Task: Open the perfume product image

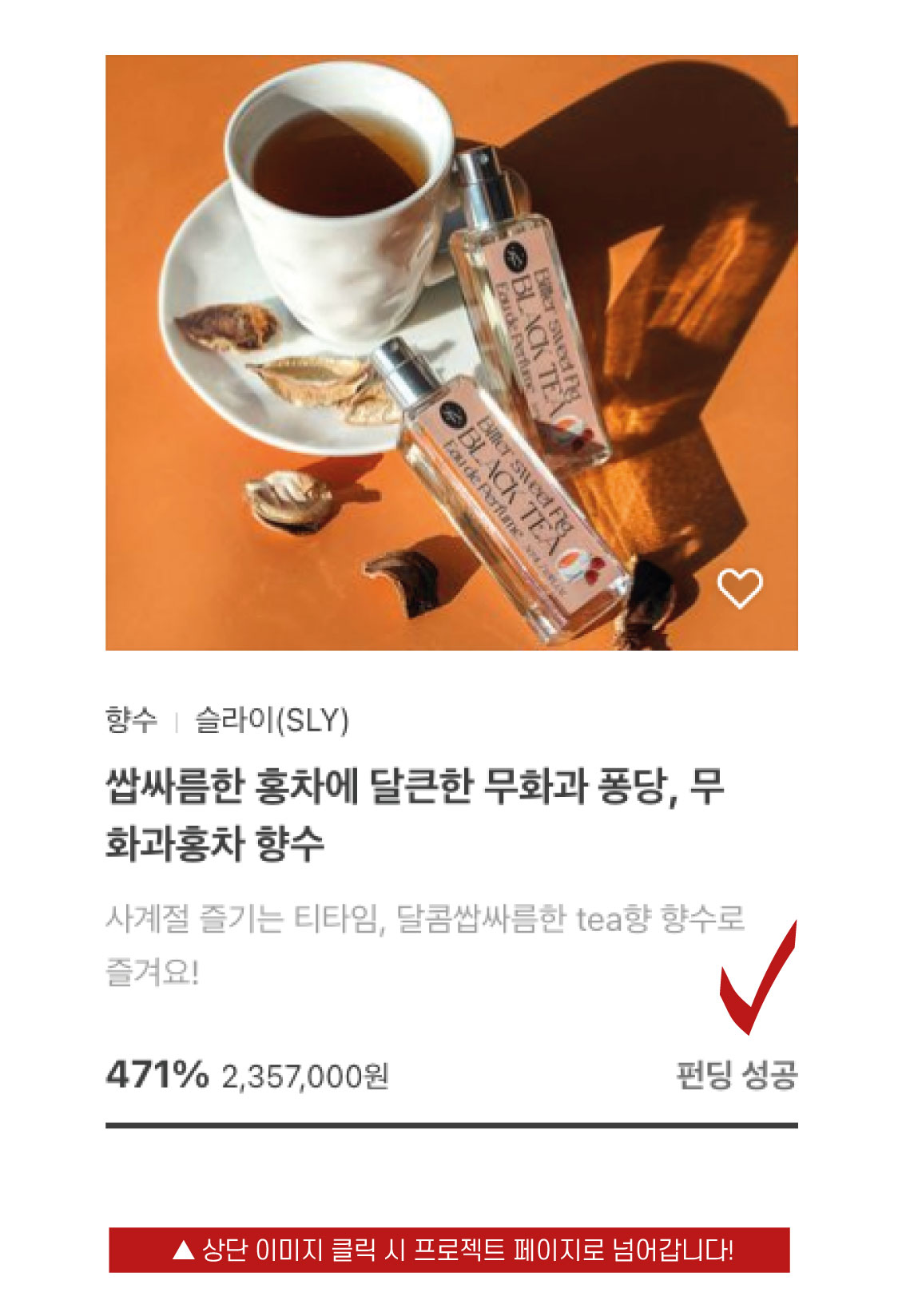Action: click(451, 352)
